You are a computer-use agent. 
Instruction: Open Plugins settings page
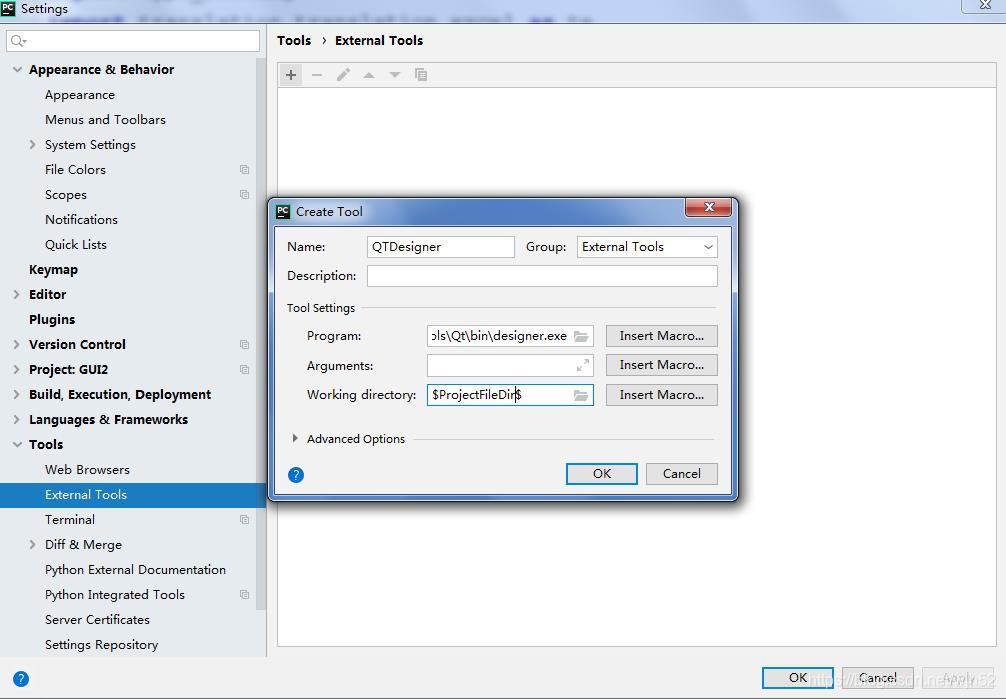point(52,320)
